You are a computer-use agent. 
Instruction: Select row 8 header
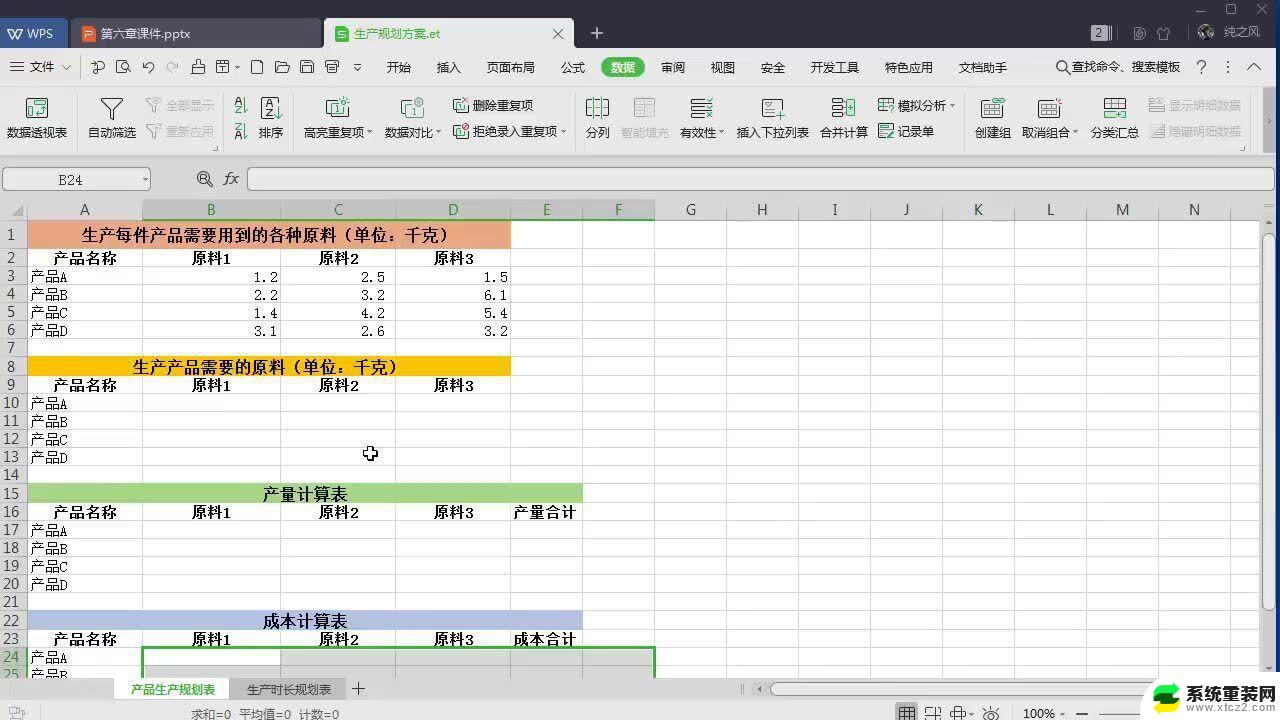13,367
